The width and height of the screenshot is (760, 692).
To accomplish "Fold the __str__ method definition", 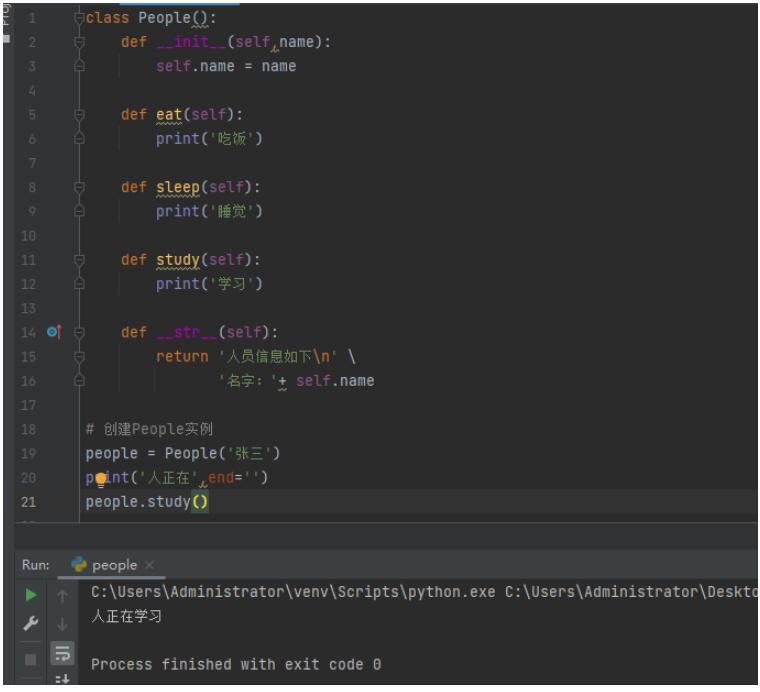I will coord(81,333).
